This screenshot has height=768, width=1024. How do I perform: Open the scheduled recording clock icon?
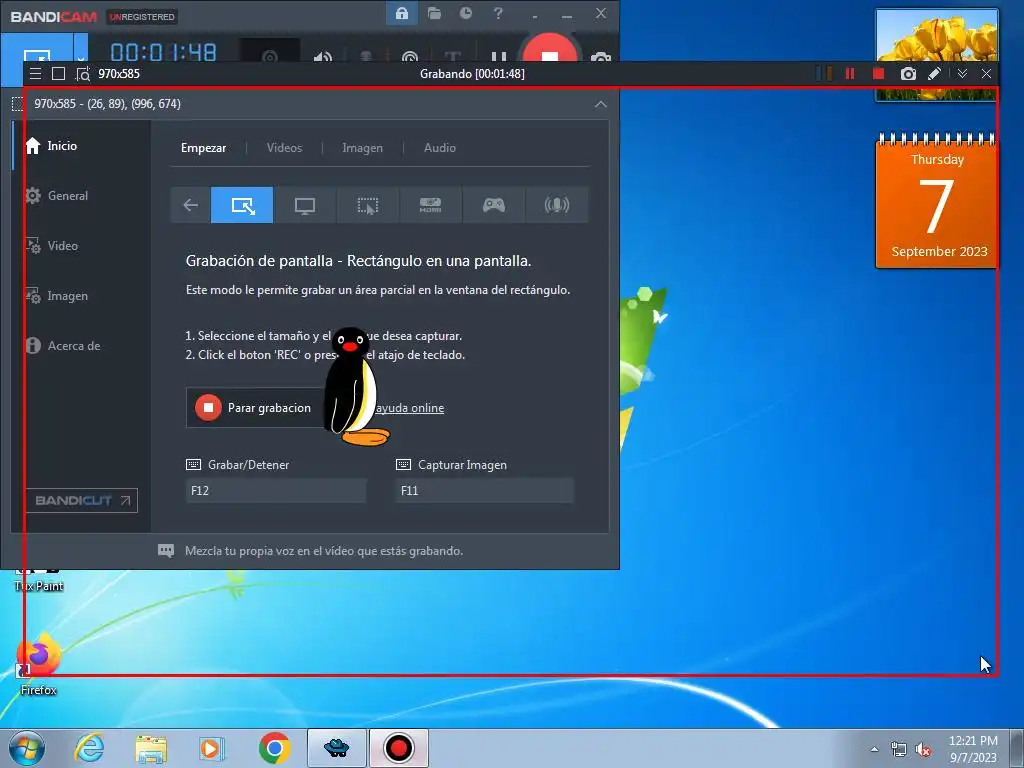coord(466,14)
